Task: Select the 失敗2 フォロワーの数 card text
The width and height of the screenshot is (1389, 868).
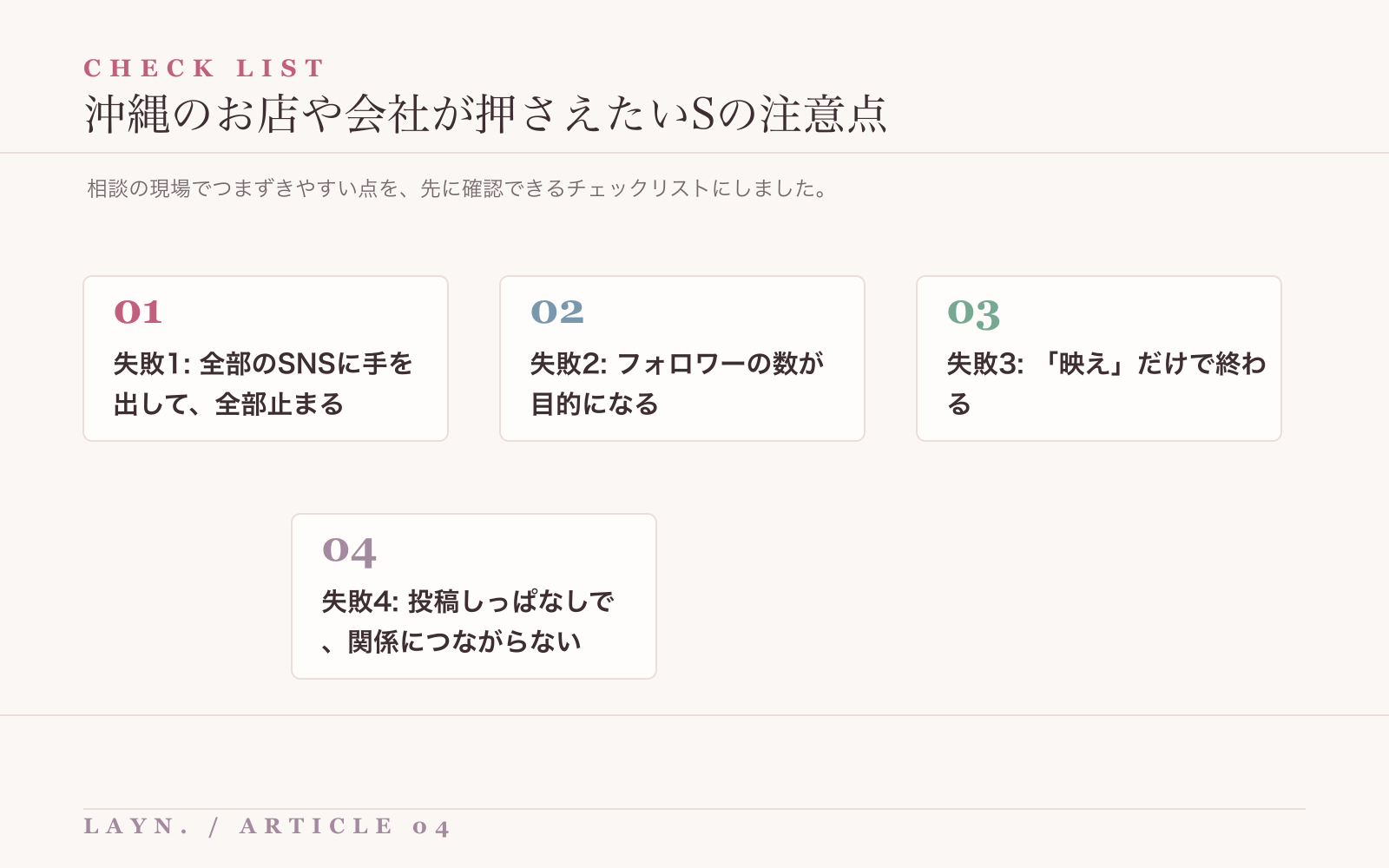Action: 677,384
